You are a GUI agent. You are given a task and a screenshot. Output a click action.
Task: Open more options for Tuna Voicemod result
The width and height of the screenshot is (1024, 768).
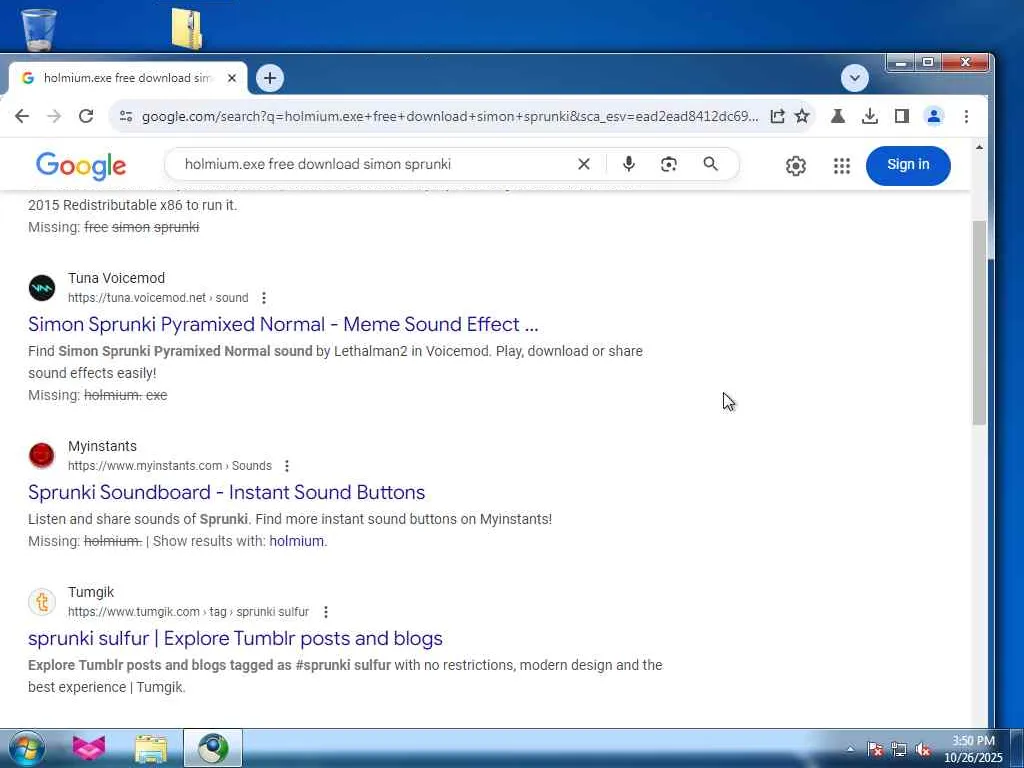(x=264, y=298)
